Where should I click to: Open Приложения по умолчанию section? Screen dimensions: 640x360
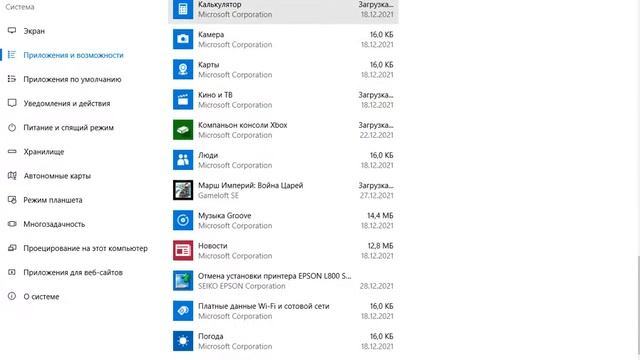click(72, 79)
